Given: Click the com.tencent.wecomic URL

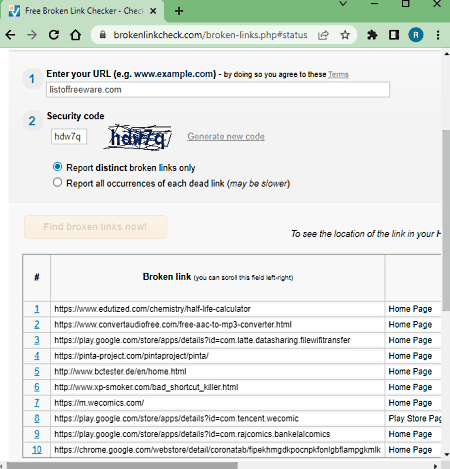Looking at the screenshot, I should (176, 419).
